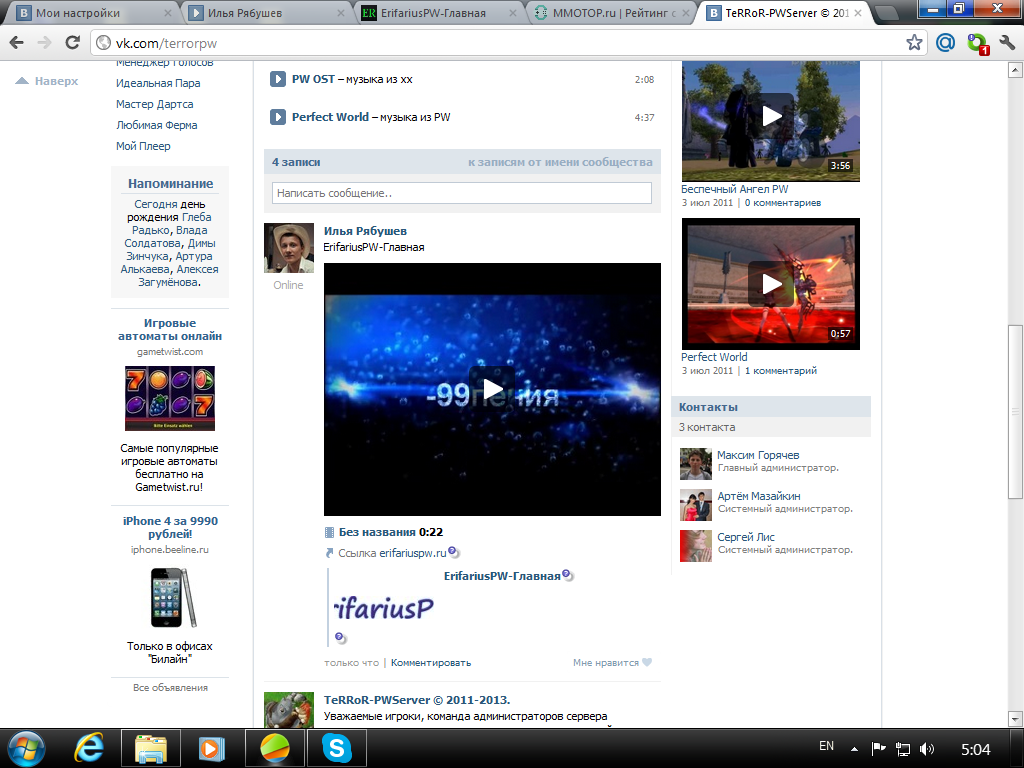Screen dimensions: 1024x768
Task: Close the MMOTOP.ru tab
Action: tap(686, 13)
